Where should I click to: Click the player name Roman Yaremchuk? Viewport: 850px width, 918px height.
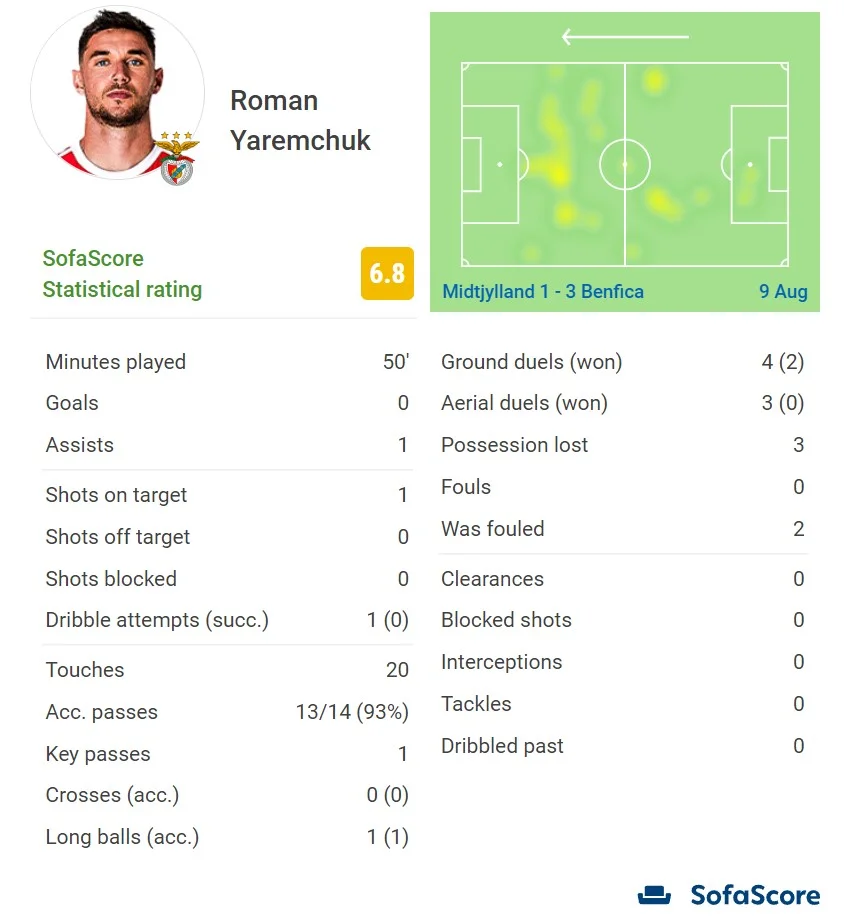tap(300, 121)
